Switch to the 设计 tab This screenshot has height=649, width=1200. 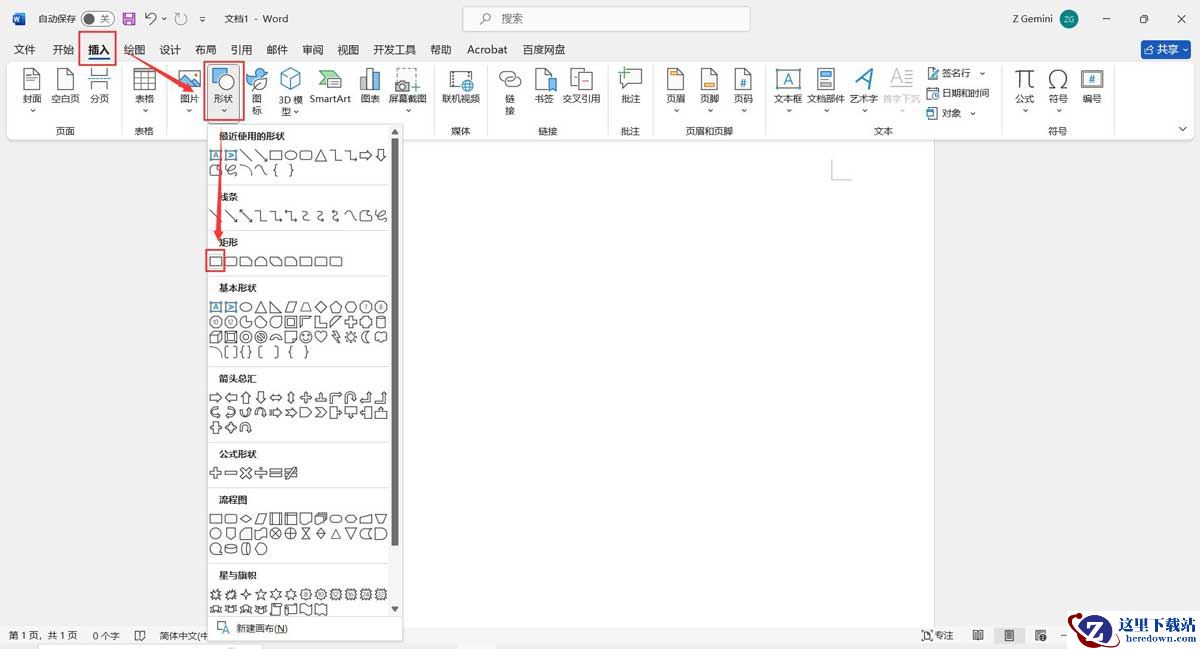170,49
